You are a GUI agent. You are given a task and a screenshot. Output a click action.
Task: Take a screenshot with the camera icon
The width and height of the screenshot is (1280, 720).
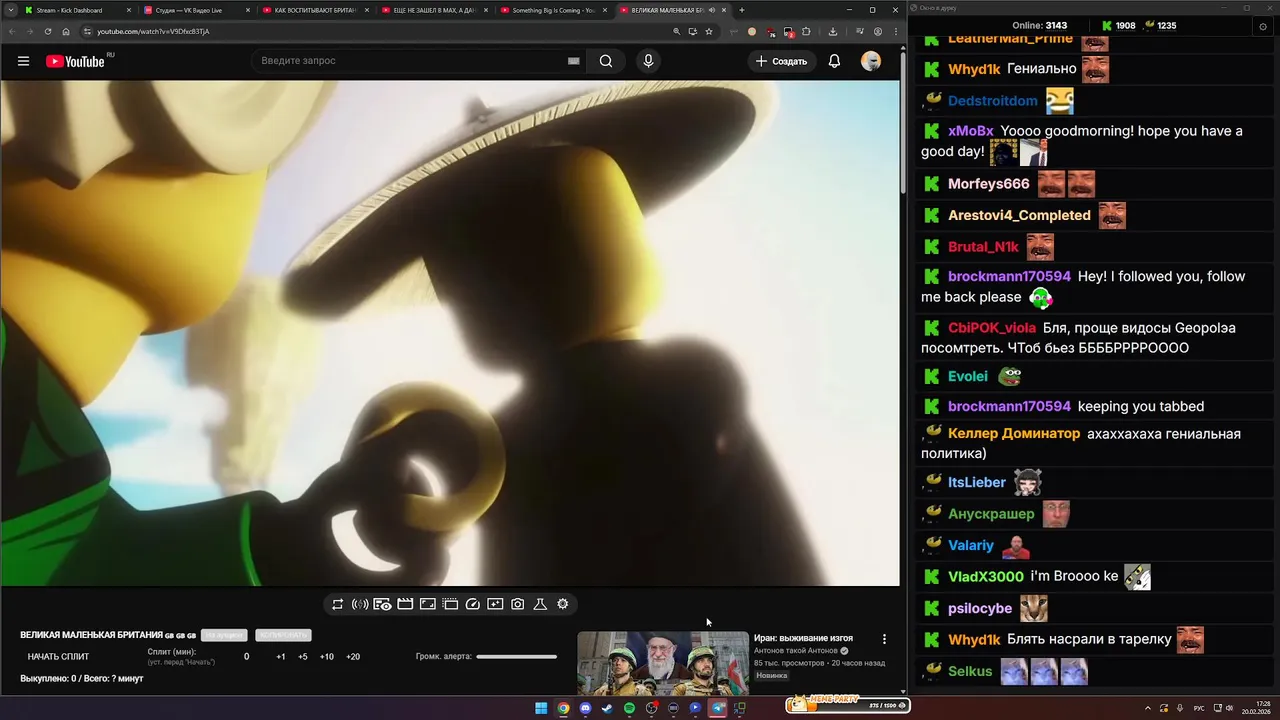518,604
